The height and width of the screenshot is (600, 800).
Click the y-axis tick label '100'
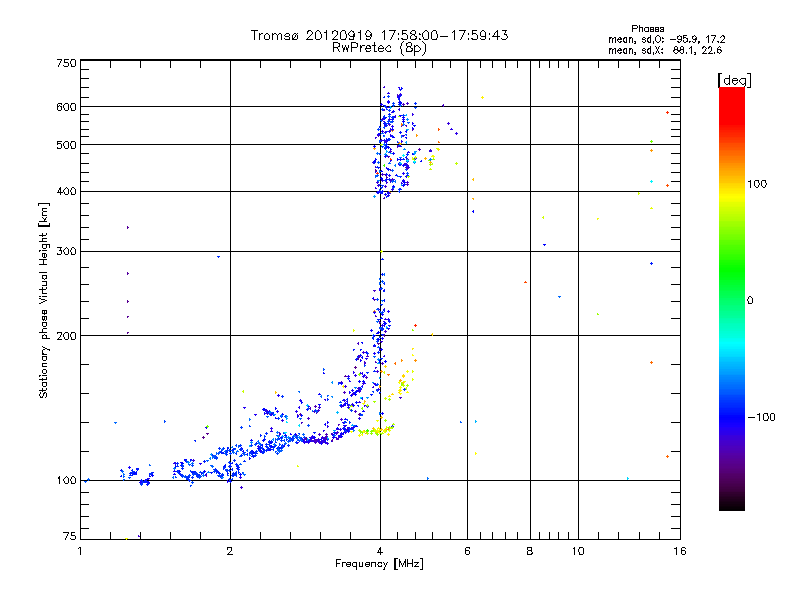(66, 480)
